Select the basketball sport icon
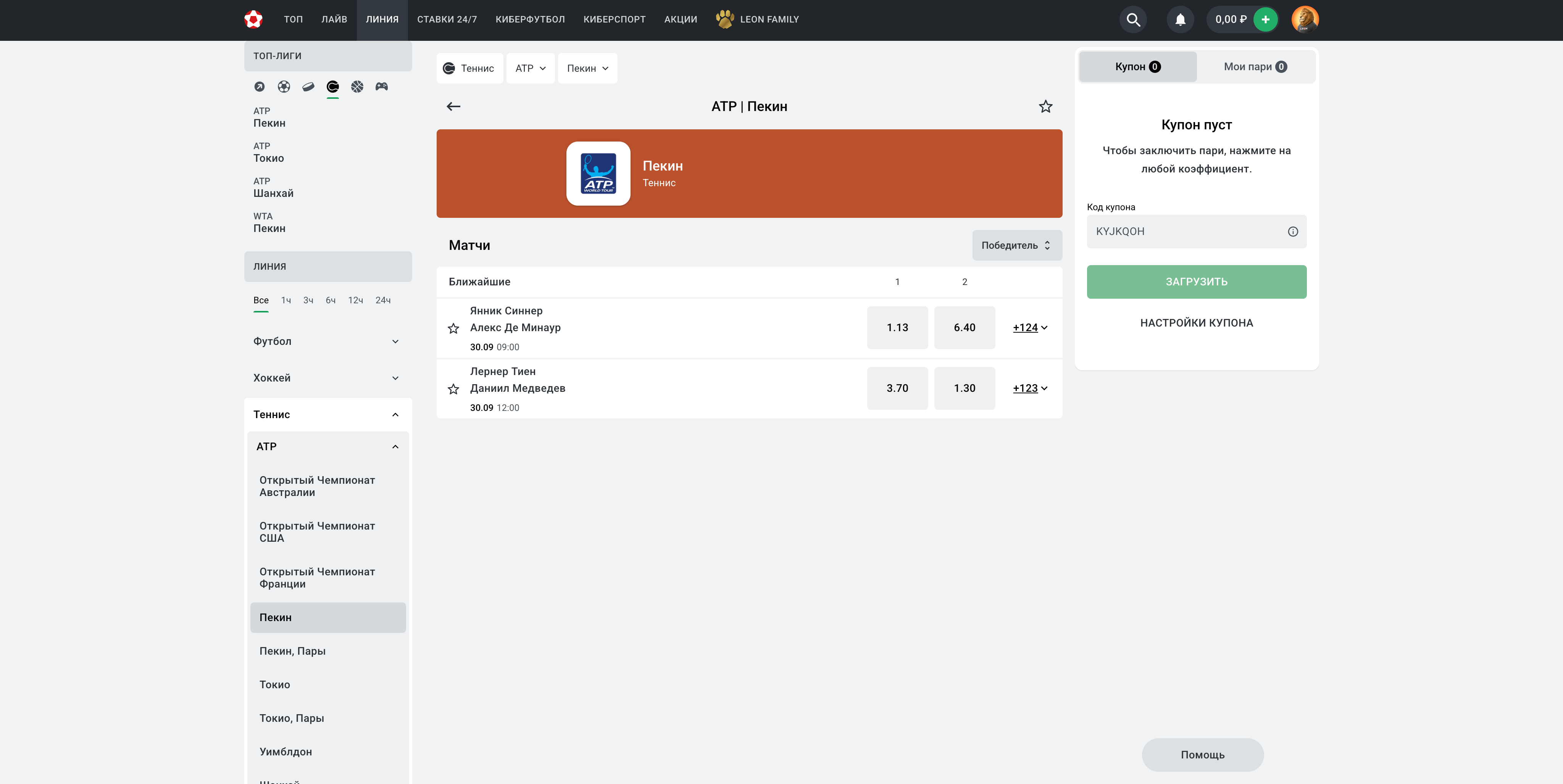1563x784 pixels. tap(357, 87)
